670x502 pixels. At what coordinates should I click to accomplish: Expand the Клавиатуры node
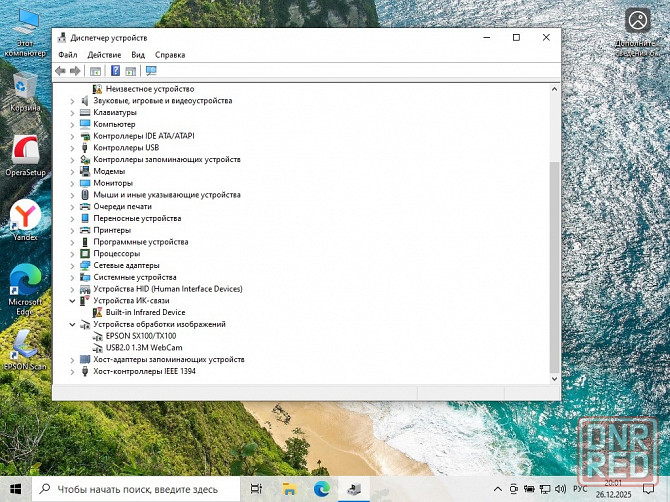pos(72,113)
